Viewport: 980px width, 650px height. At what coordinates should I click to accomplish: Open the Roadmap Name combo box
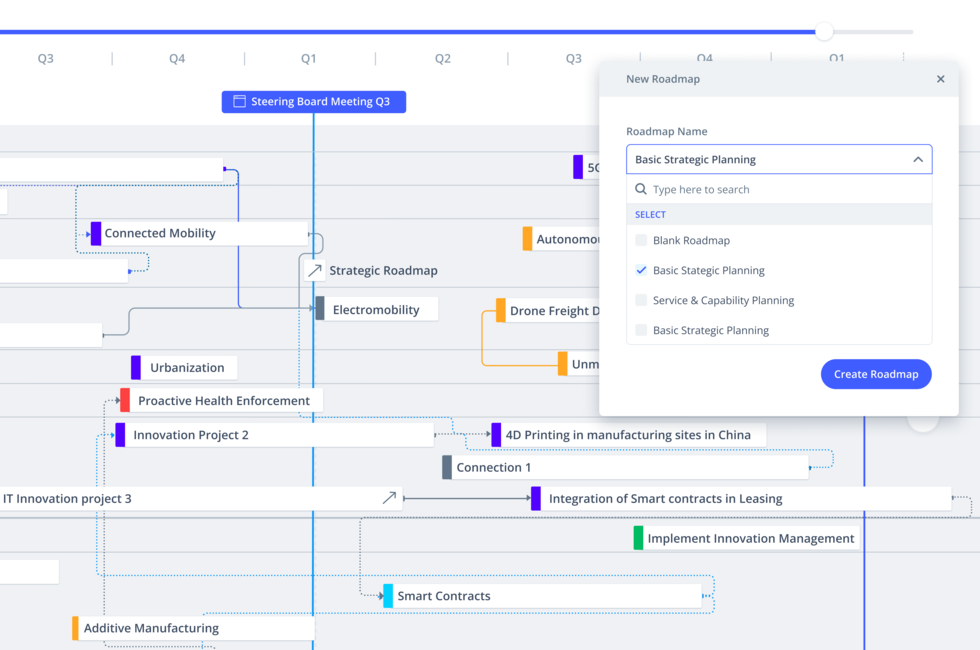(x=779, y=159)
